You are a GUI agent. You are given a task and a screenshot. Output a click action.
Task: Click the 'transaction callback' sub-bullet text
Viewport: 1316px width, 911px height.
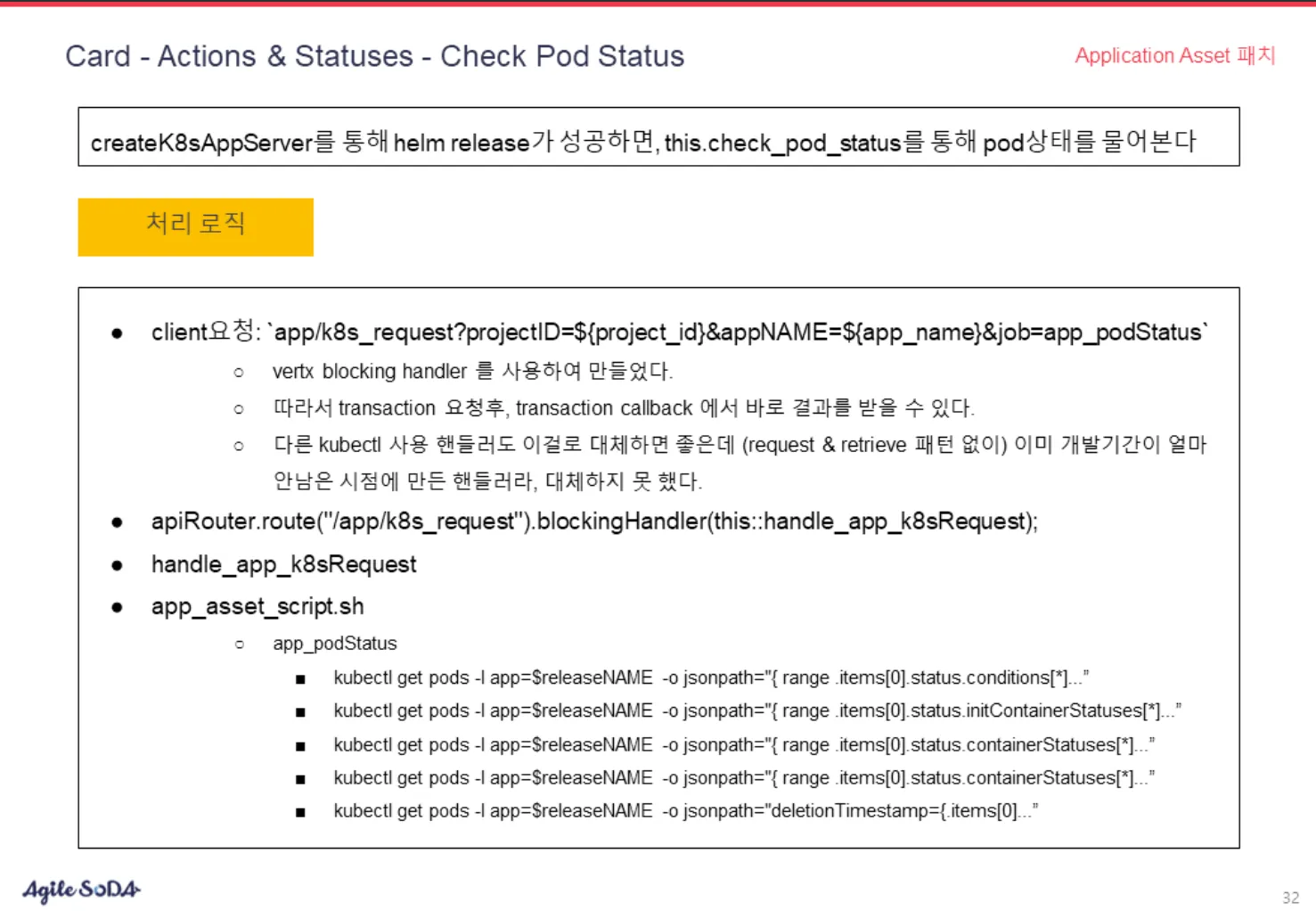click(x=623, y=408)
